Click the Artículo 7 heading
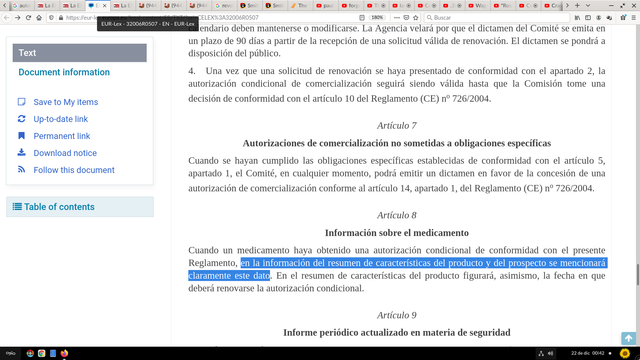This screenshot has height=360, width=640. tap(397, 126)
